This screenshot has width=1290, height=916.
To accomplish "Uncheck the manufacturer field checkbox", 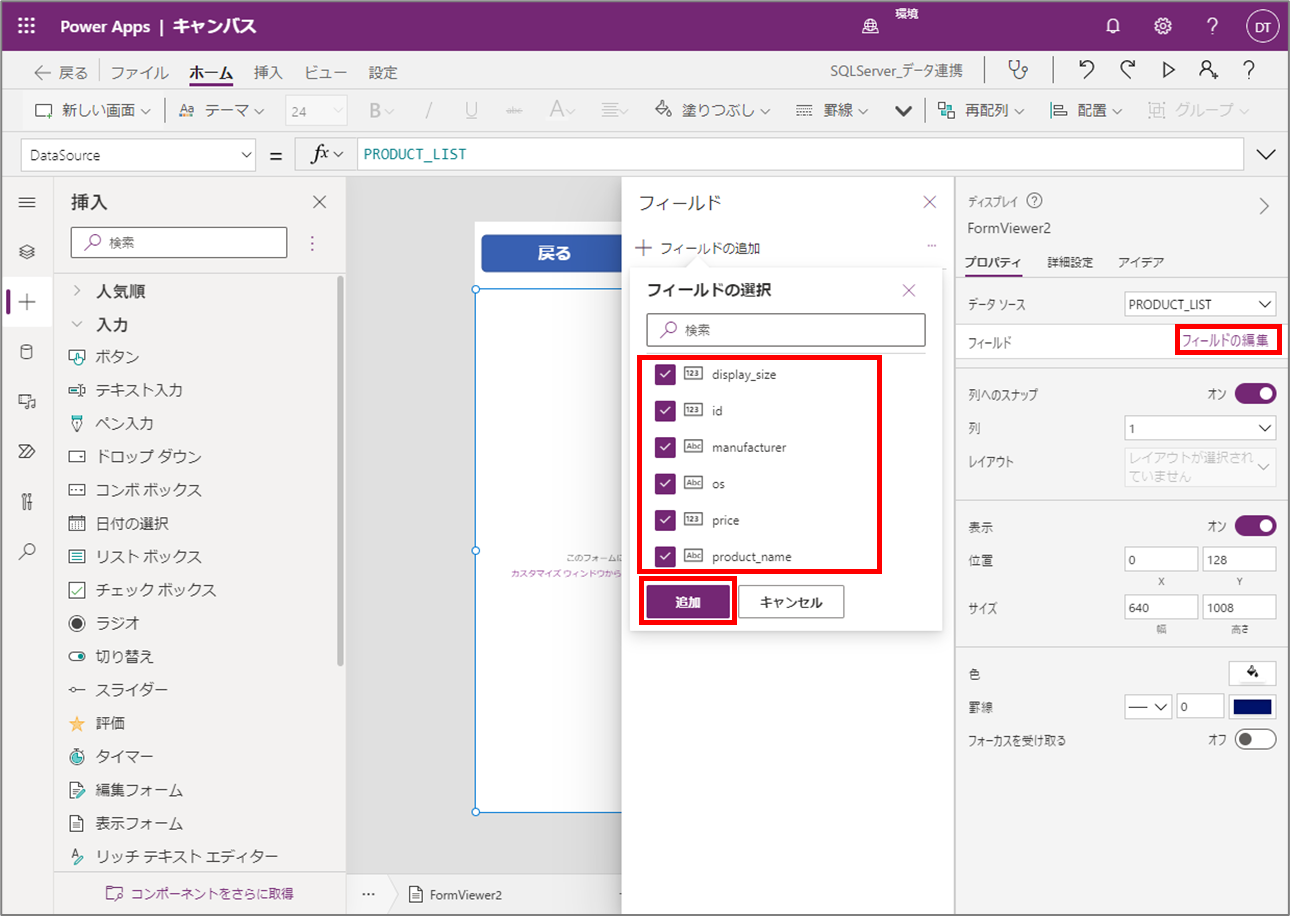I will click(x=665, y=447).
